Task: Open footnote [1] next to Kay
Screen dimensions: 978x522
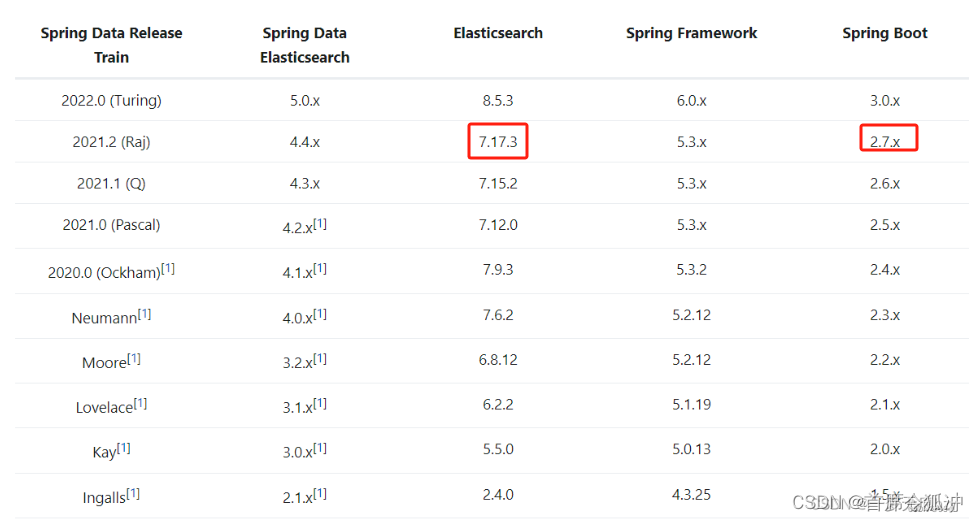Action: [123, 448]
